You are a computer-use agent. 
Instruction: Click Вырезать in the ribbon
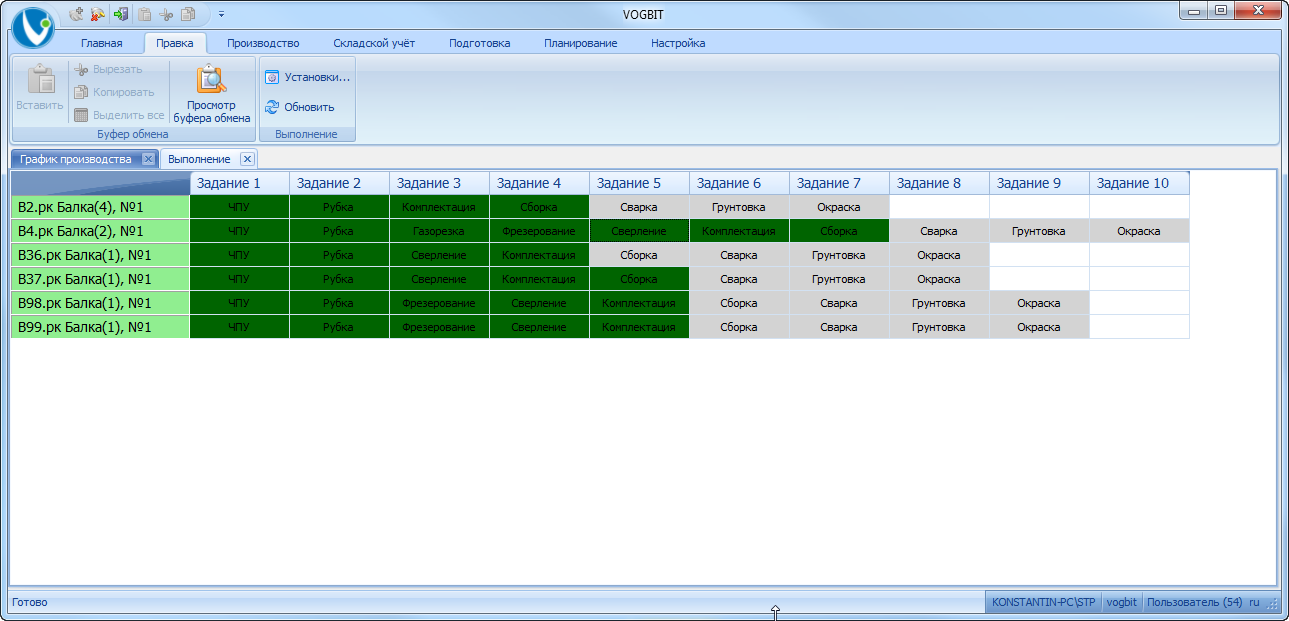[108, 69]
